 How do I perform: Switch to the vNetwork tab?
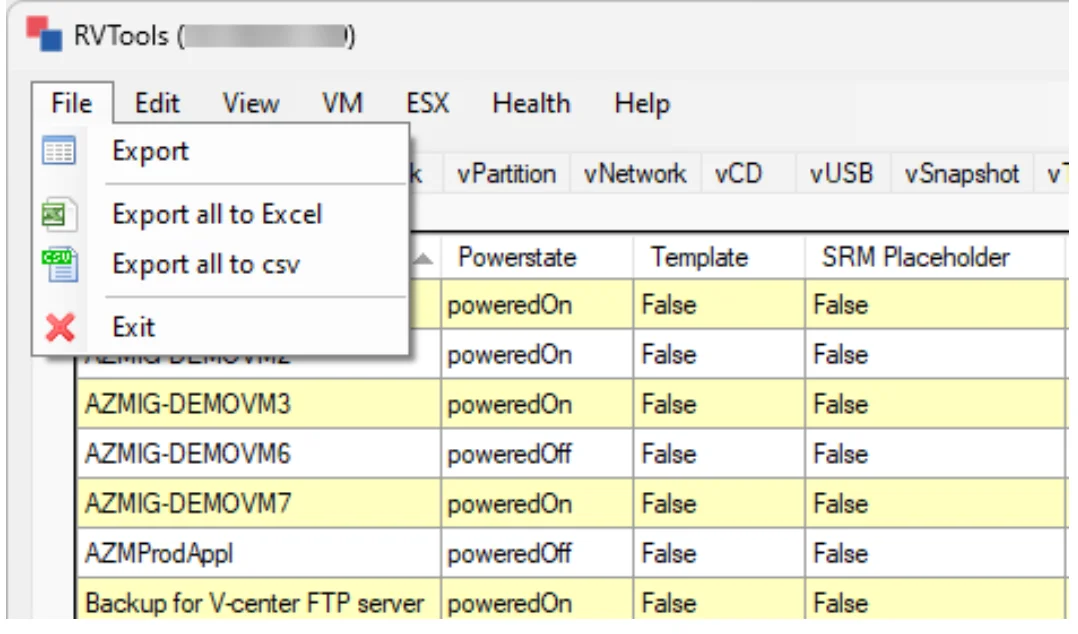(635, 174)
